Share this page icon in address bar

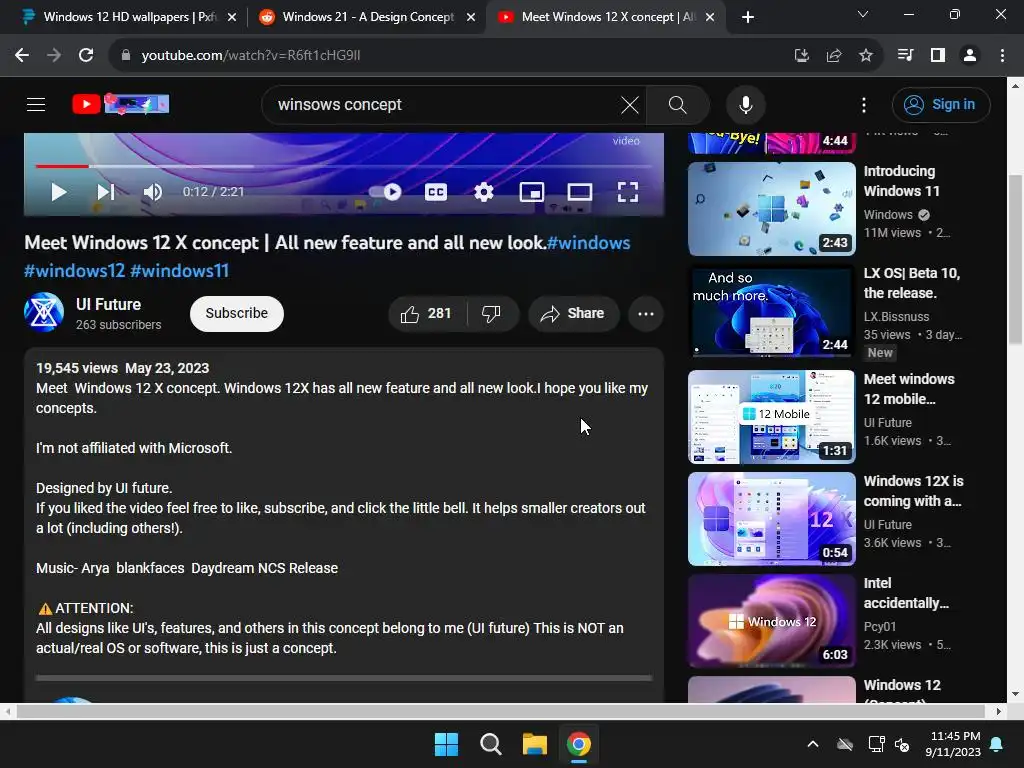click(x=834, y=56)
